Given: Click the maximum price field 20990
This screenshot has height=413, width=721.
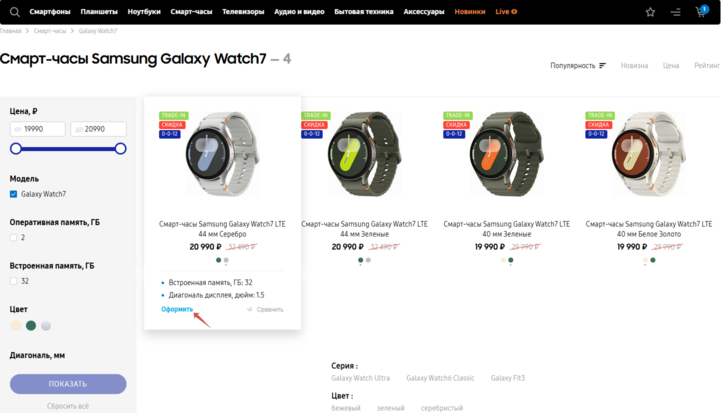Looking at the screenshot, I should (98, 129).
